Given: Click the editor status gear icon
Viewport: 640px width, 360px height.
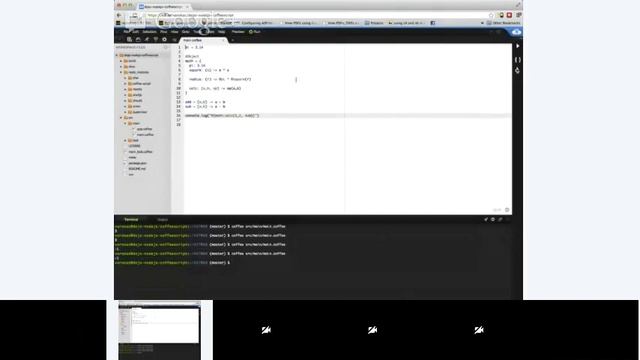Looking at the screenshot, I should coord(507,210).
